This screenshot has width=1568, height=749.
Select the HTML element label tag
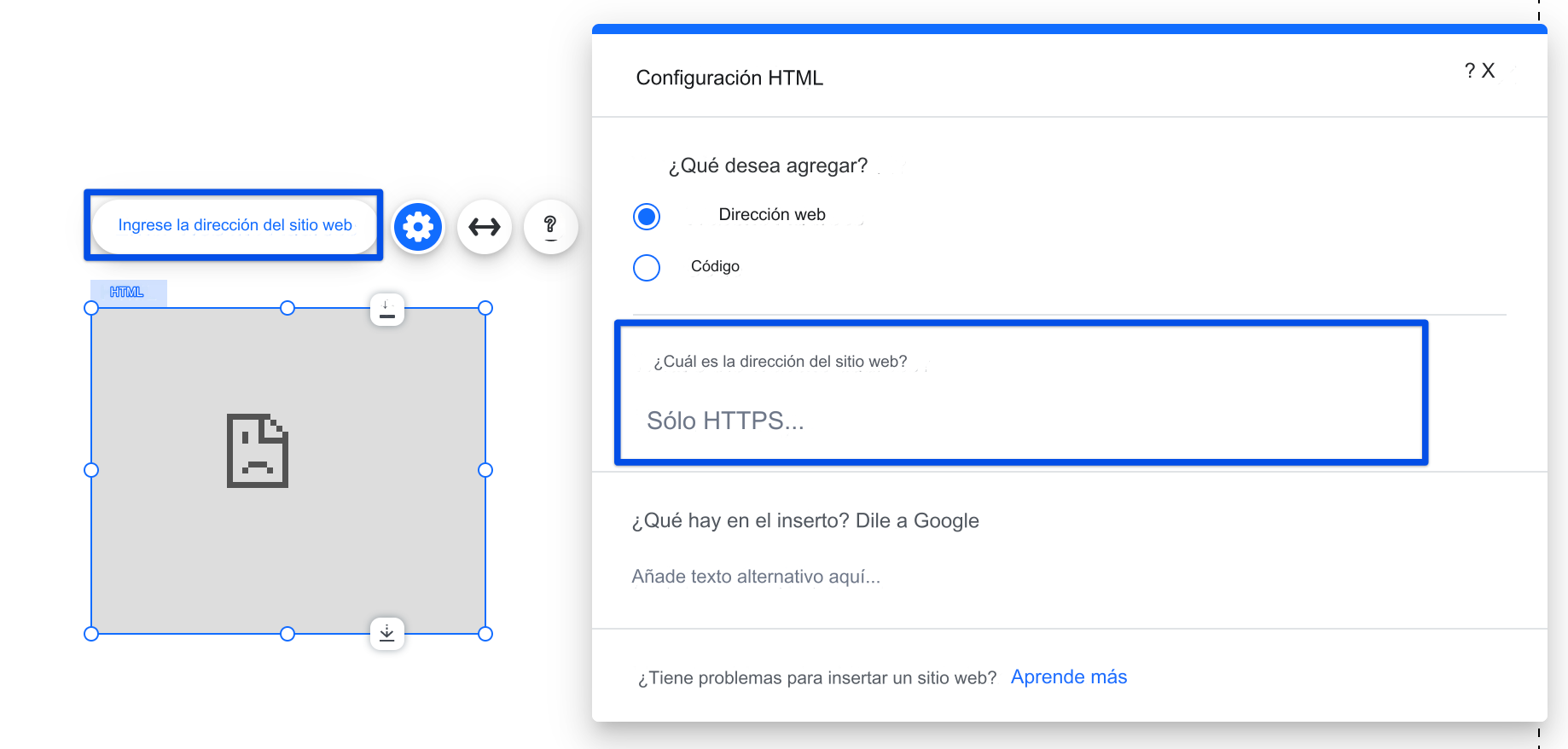129,292
